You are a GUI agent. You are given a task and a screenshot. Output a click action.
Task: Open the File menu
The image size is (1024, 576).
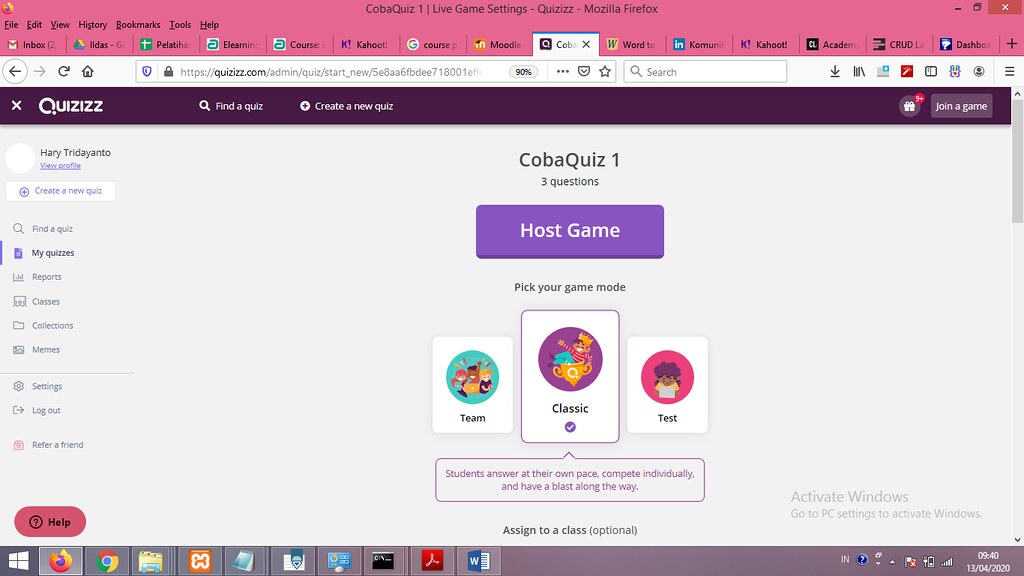pos(11,25)
